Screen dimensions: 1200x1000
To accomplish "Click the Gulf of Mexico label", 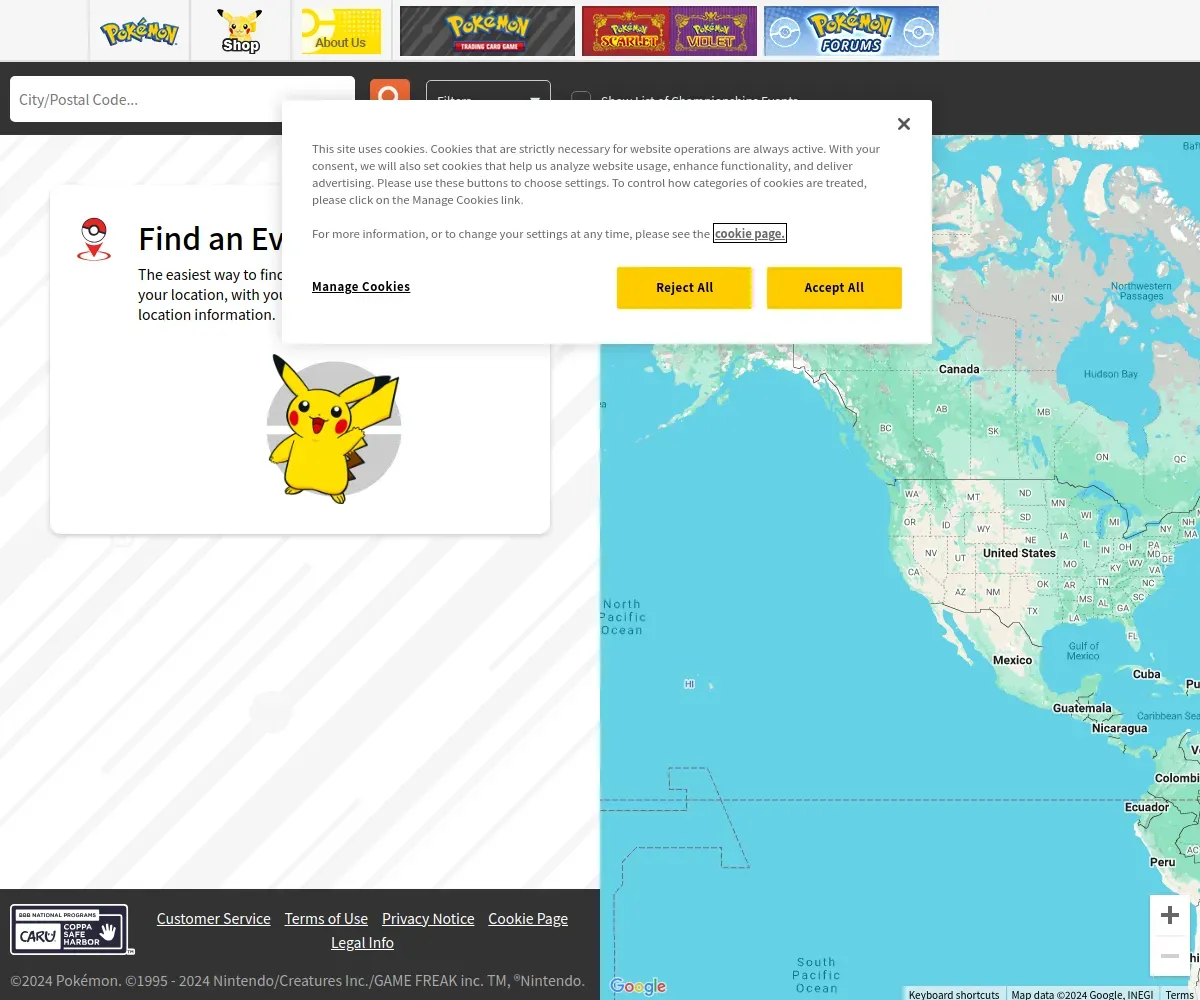I will (x=1083, y=651).
